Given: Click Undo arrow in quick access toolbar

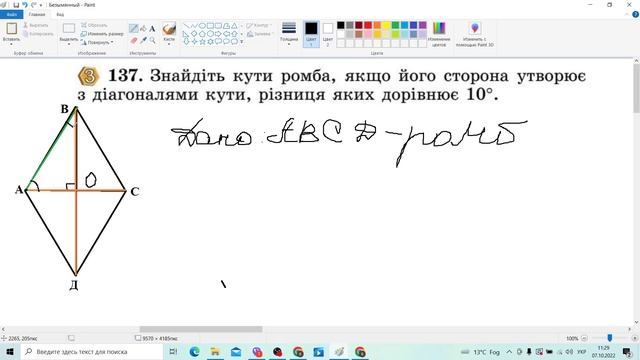Looking at the screenshot, I should (25, 5).
